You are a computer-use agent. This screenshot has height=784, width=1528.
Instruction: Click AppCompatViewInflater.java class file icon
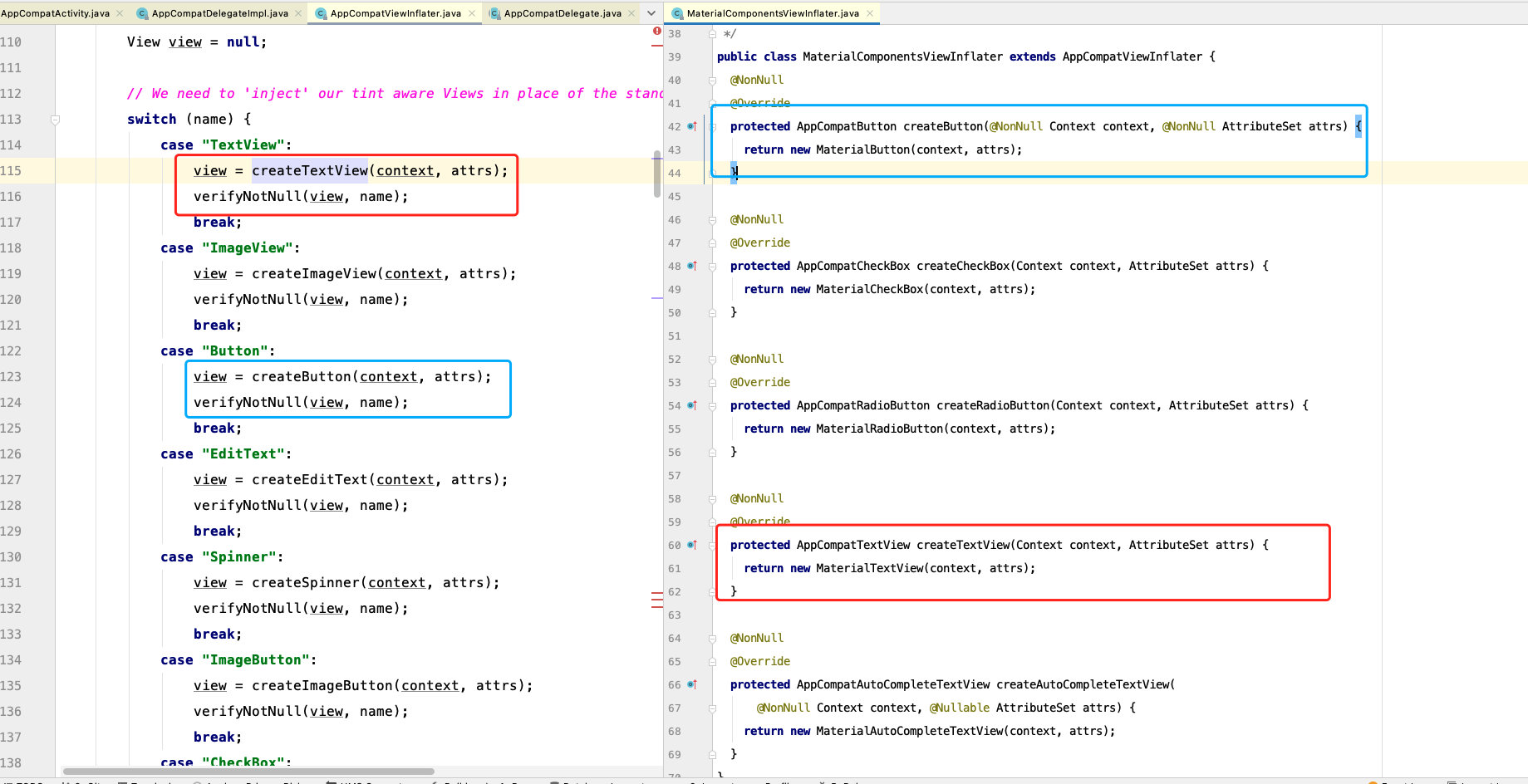(x=321, y=13)
